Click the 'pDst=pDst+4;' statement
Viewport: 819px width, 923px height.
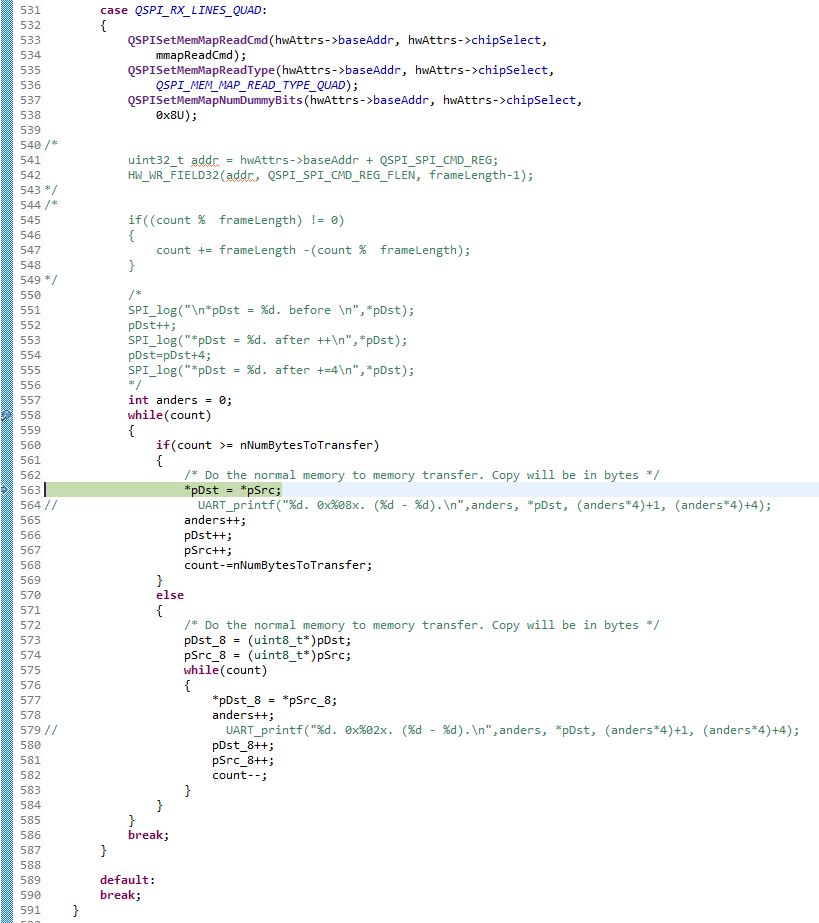pyautogui.click(x=170, y=355)
